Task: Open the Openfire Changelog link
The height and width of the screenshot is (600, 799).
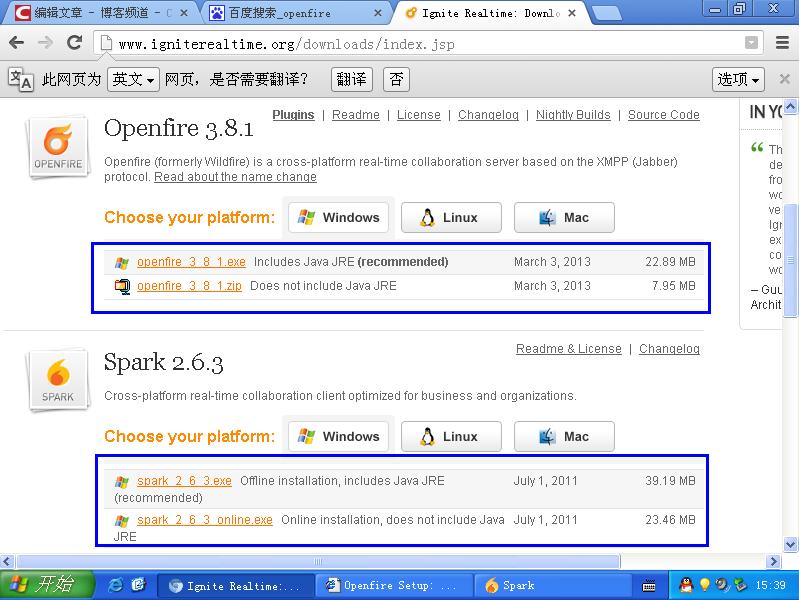Action: pyautogui.click(x=488, y=115)
